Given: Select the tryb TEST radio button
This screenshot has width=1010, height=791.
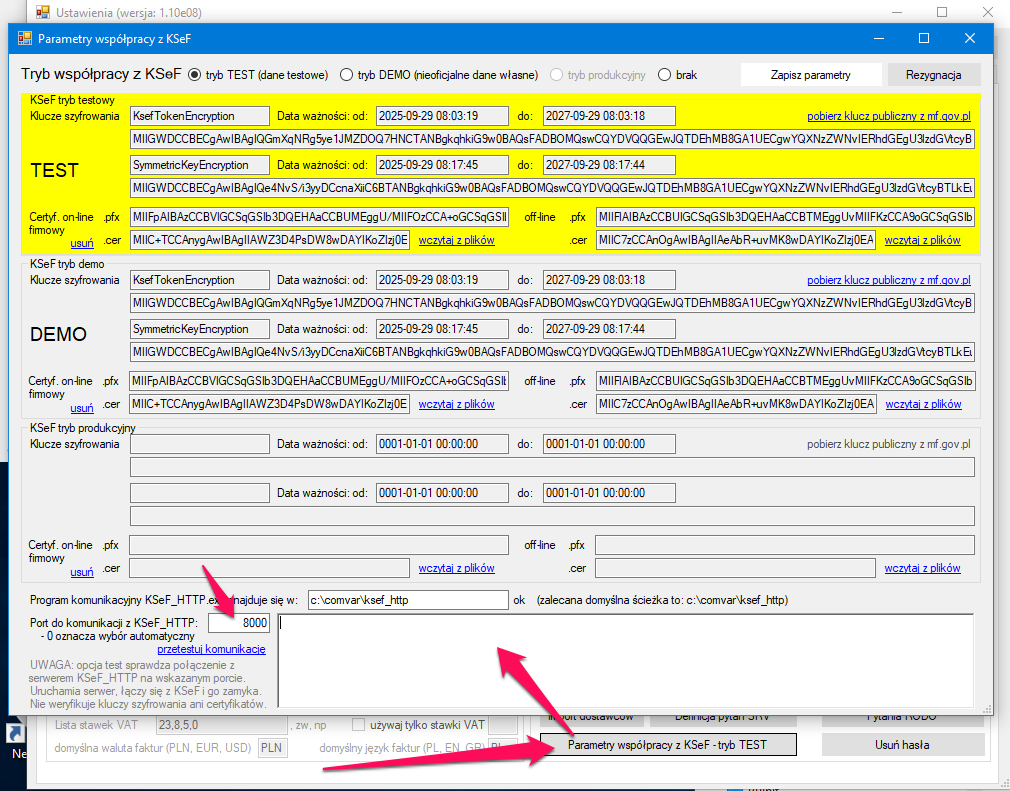Looking at the screenshot, I should (195, 75).
